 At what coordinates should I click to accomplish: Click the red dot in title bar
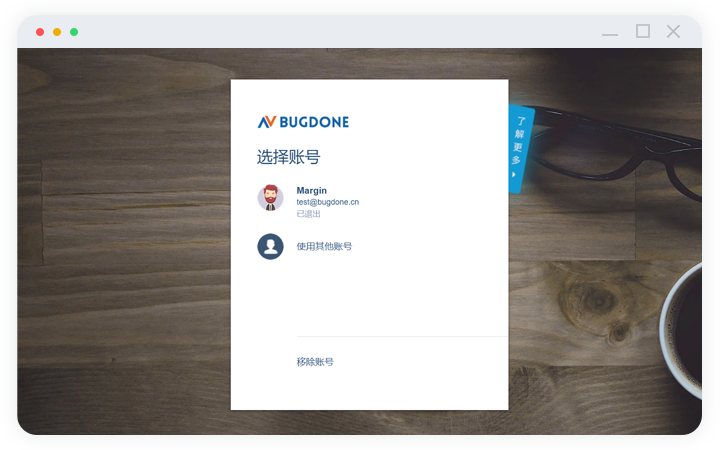point(40,32)
